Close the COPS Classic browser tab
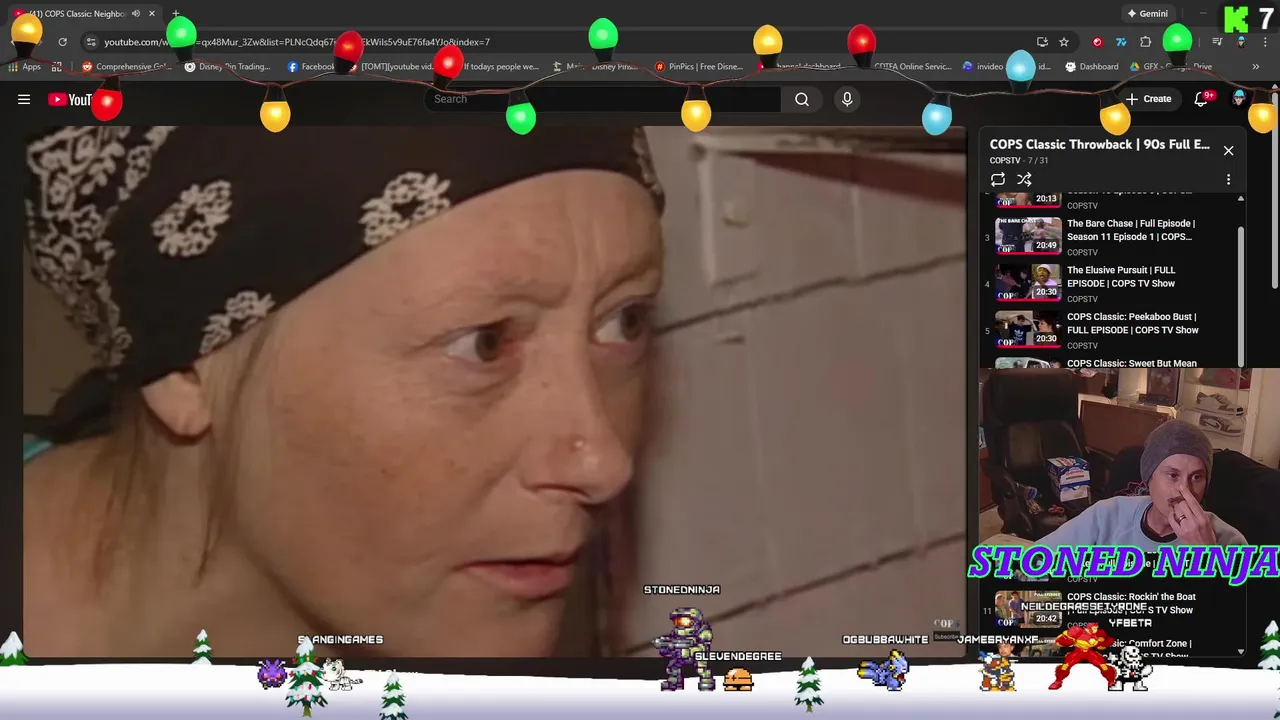The image size is (1280, 720). tap(152, 14)
